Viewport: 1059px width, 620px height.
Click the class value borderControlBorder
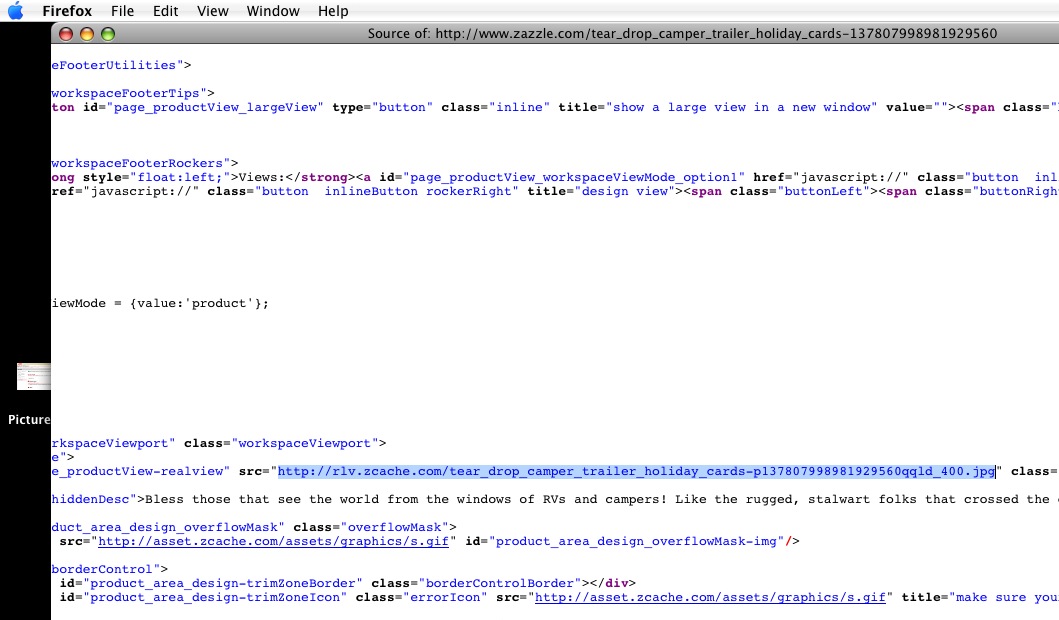(x=500, y=584)
